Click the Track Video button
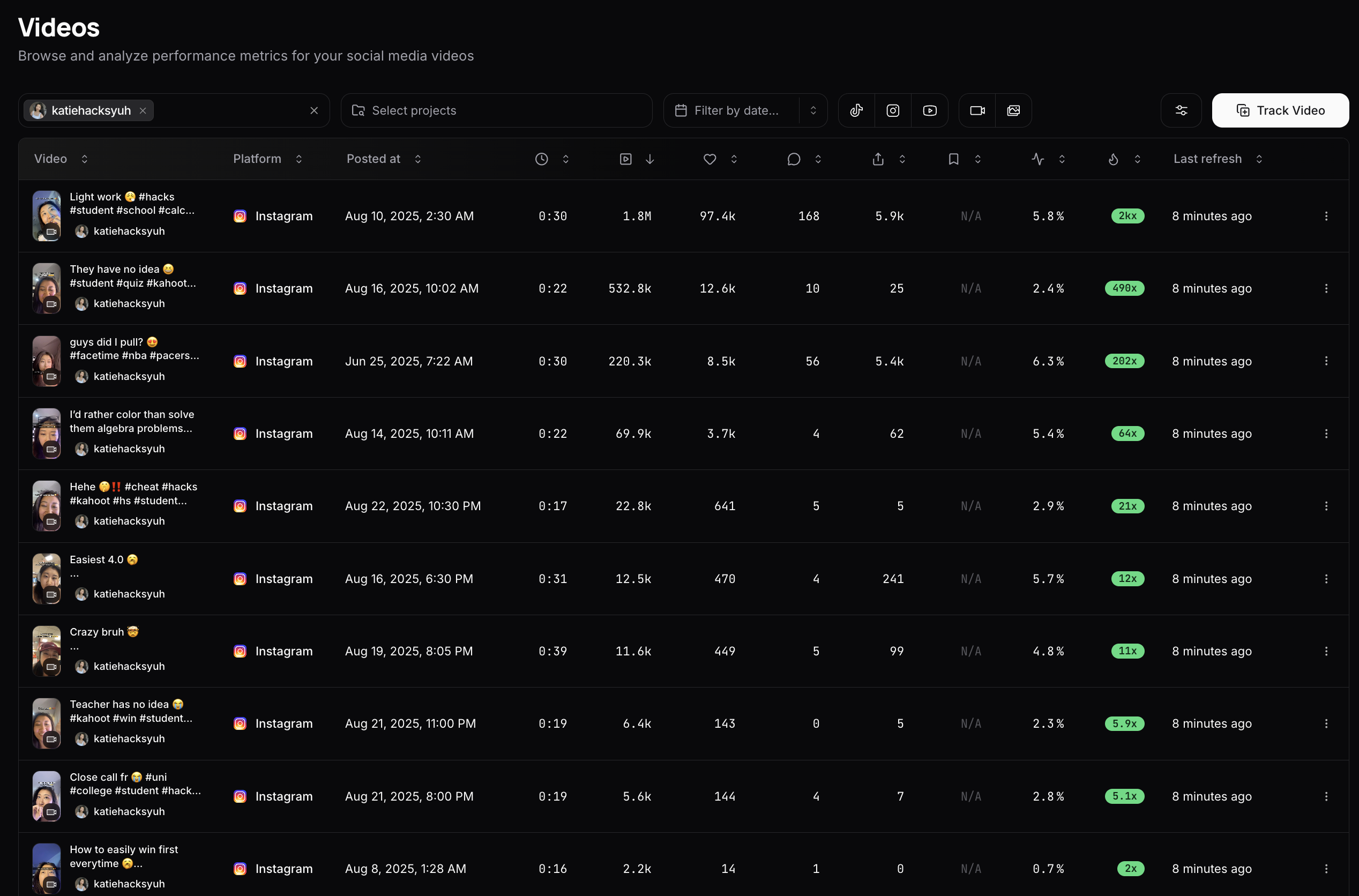 [1280, 110]
